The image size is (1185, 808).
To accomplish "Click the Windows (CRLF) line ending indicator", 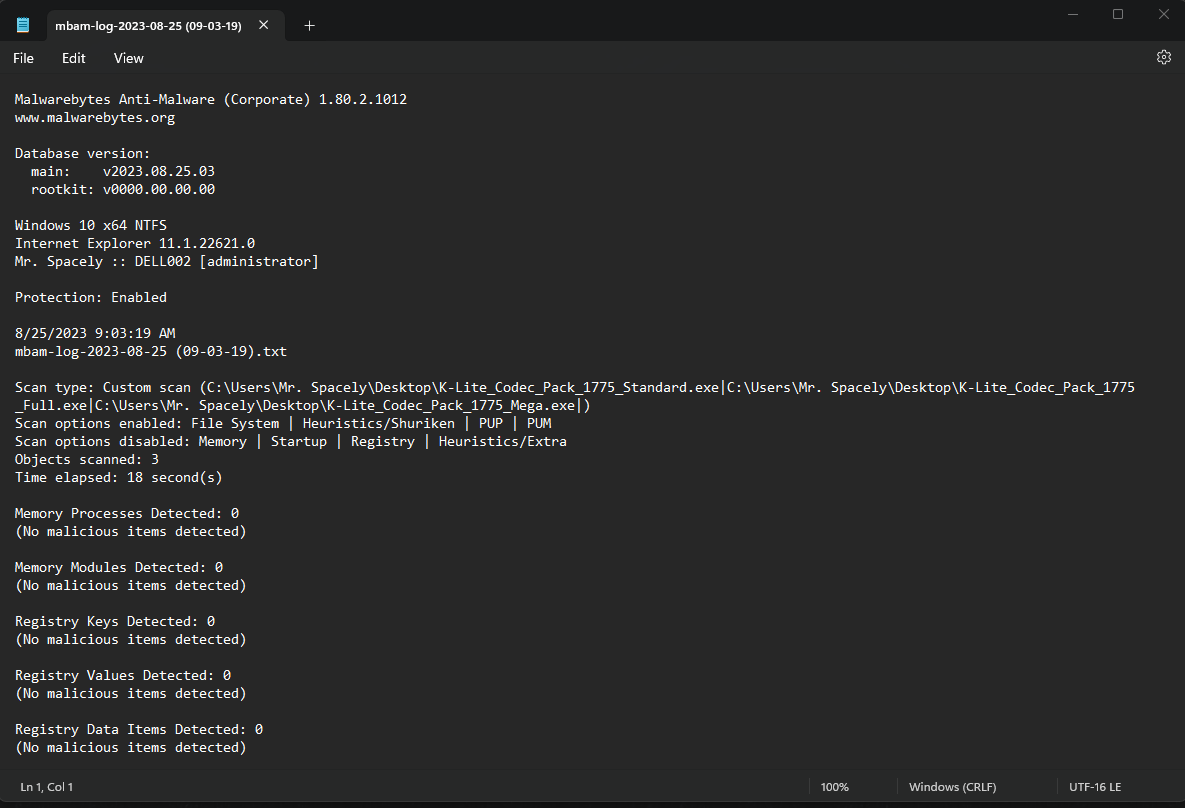I will 952,787.
